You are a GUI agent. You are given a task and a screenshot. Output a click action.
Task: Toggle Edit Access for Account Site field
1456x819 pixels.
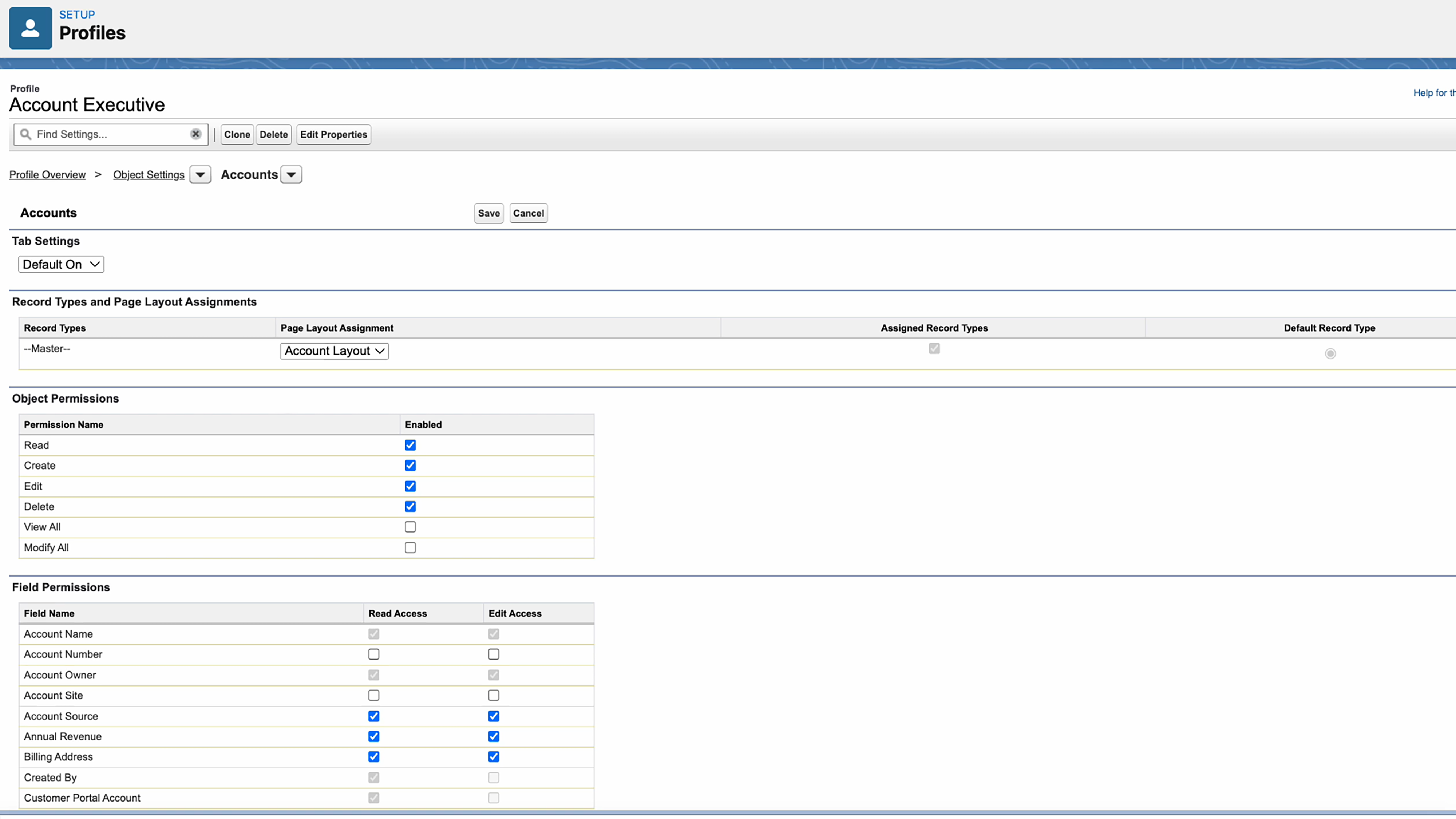pyautogui.click(x=493, y=695)
